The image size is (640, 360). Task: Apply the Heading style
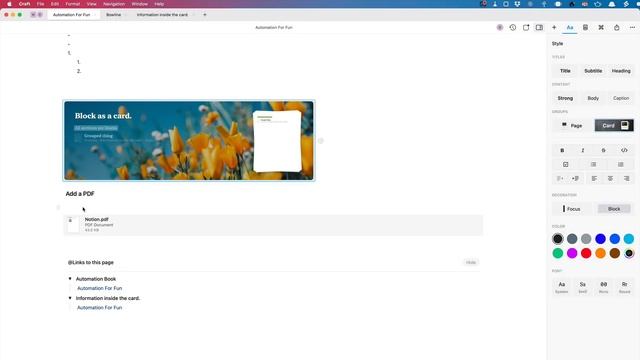[x=621, y=71]
